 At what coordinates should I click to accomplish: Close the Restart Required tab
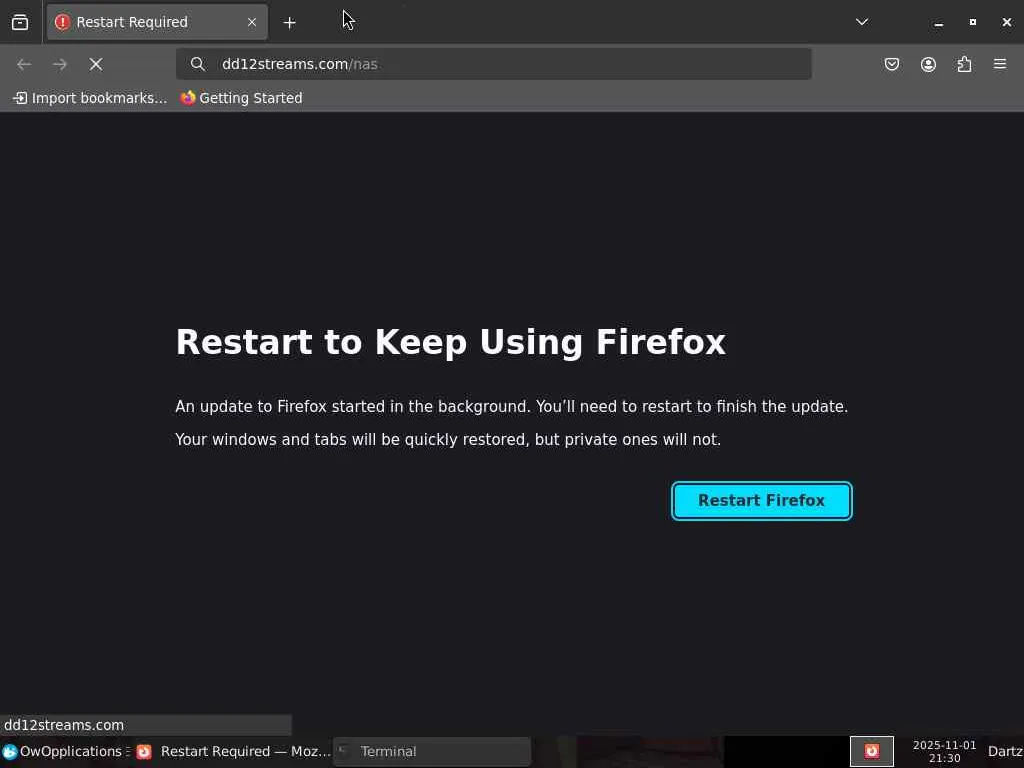[x=252, y=22]
